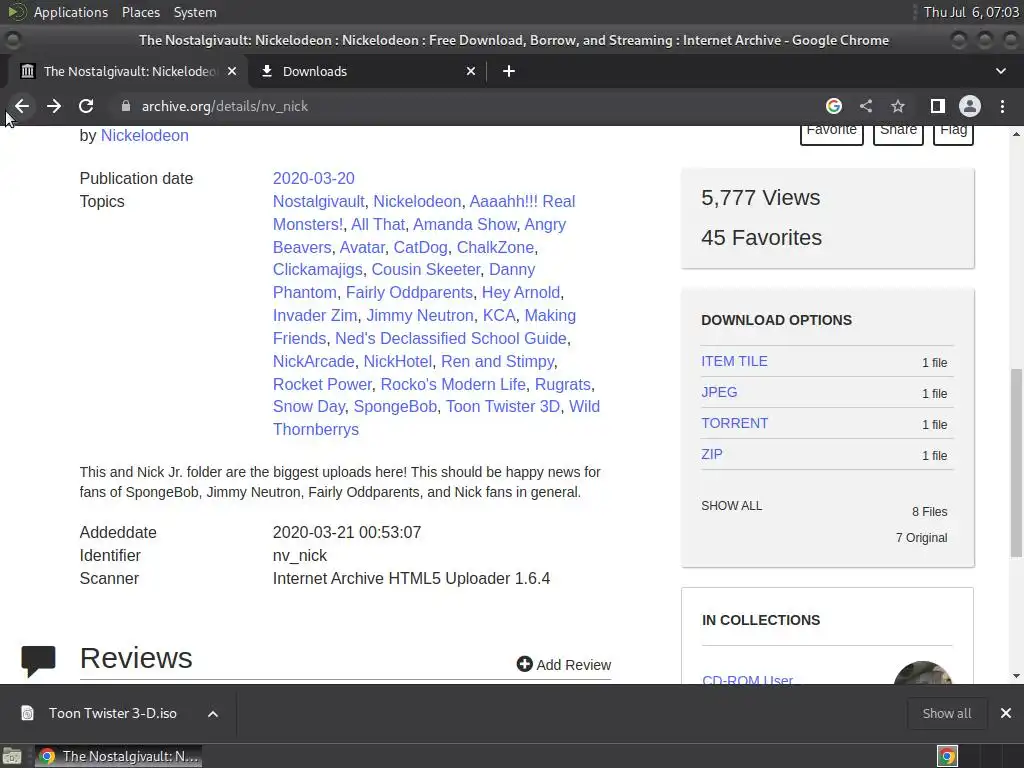
Task: Click the 7 Original count text
Action: point(921,537)
